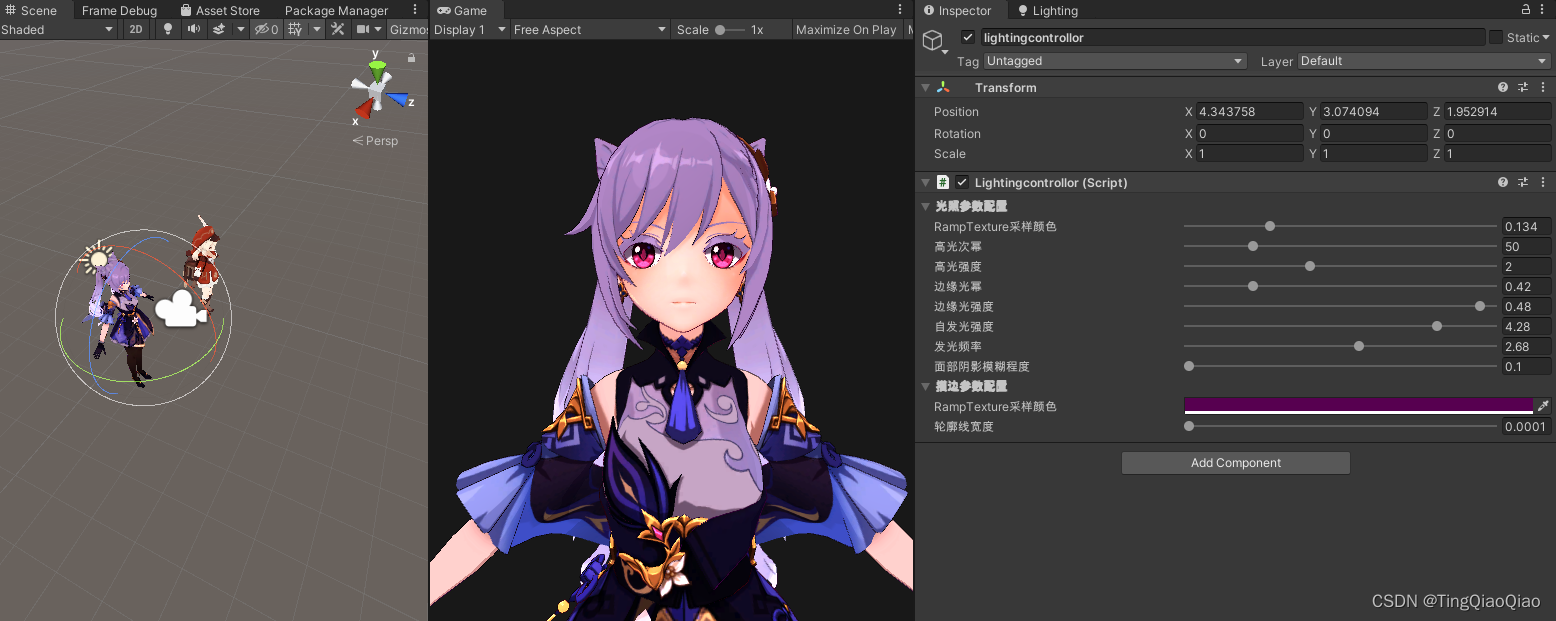Toggle the Scene view grid icon
Image resolution: width=1556 pixels, height=621 pixels.
coord(295,30)
